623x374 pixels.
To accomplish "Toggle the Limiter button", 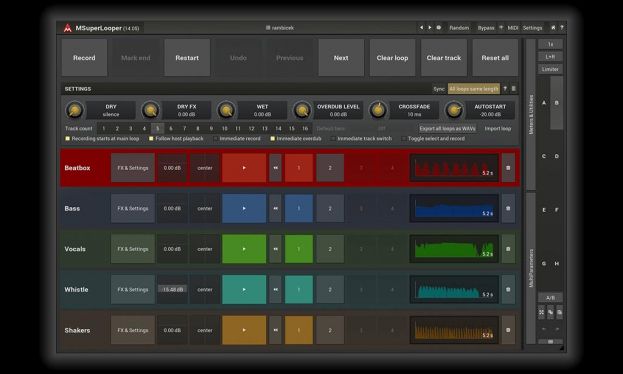I will [550, 69].
